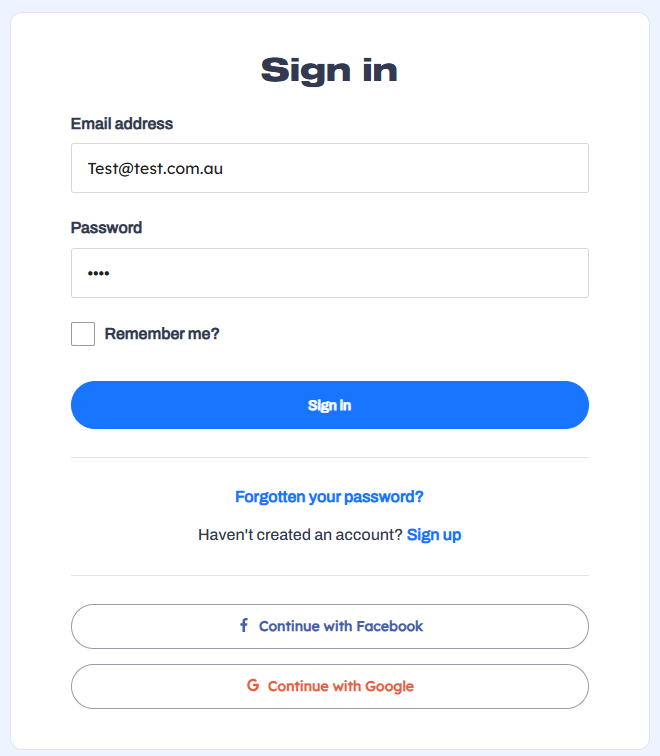
Task: Click the "Email address" field label
Action: [122, 124]
